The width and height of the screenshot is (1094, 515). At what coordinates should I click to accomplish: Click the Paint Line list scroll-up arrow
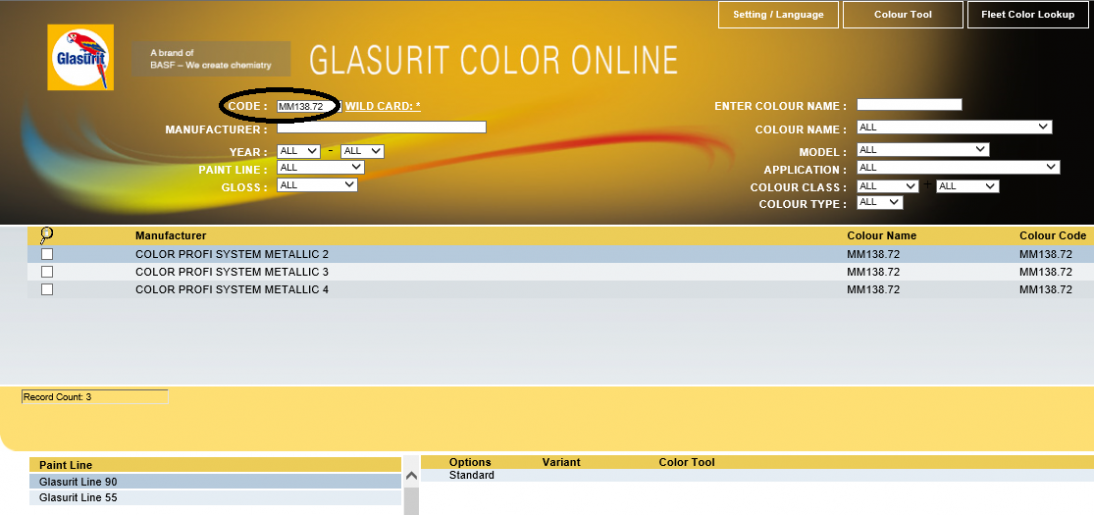[x=411, y=476]
